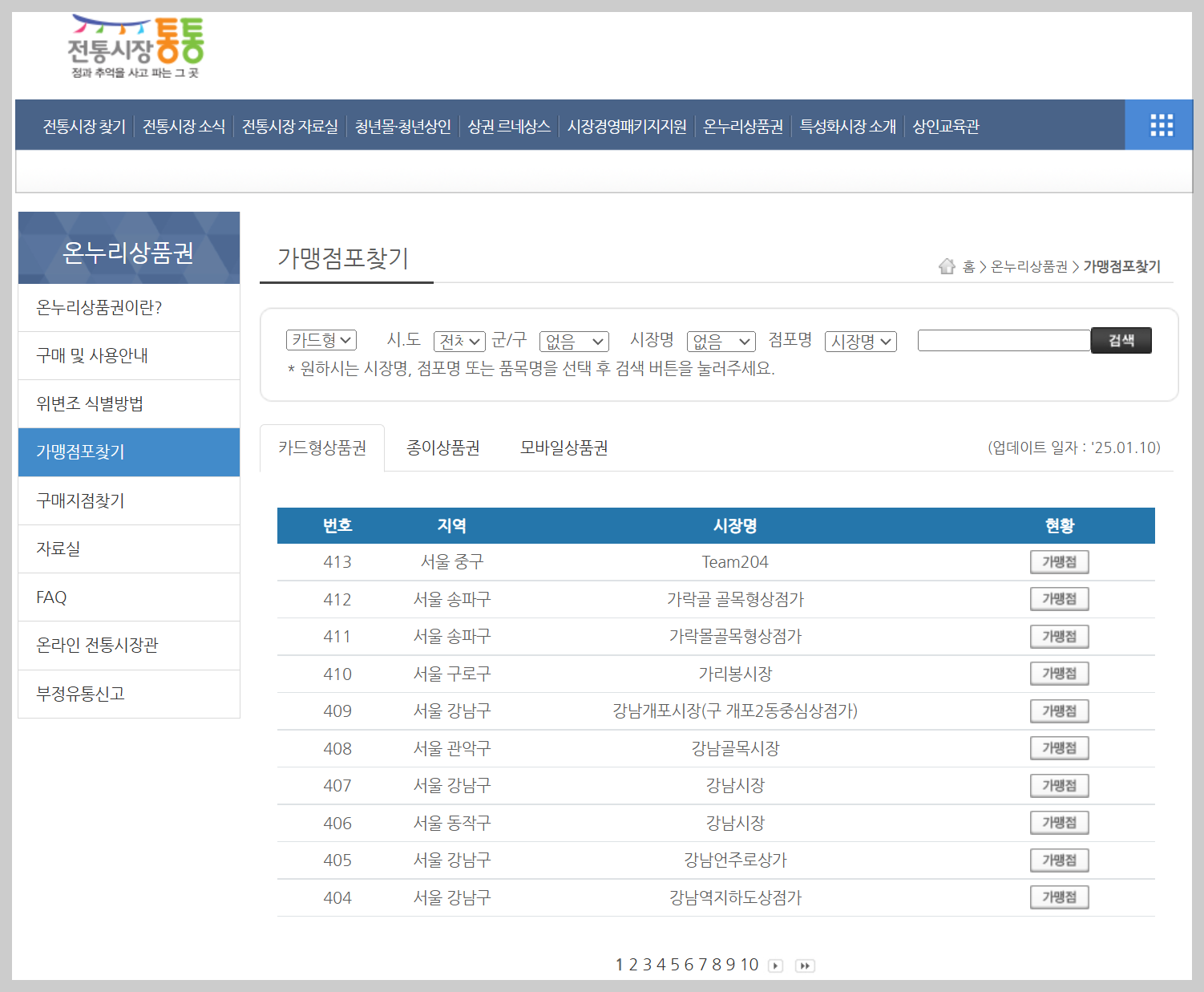
Task: Click 강남언주로상가 market name
Action: tap(735, 860)
